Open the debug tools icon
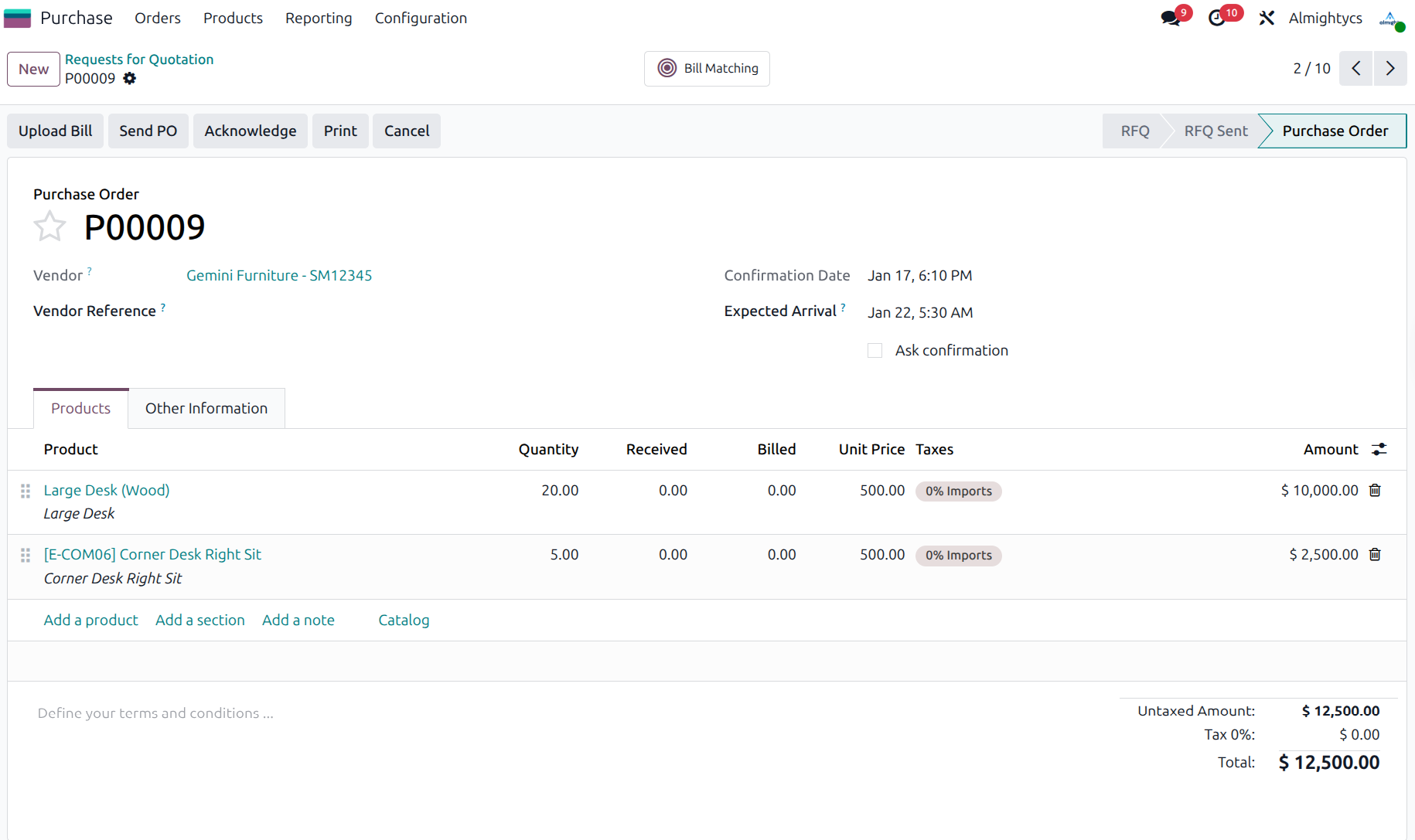1415x840 pixels. tap(1267, 18)
